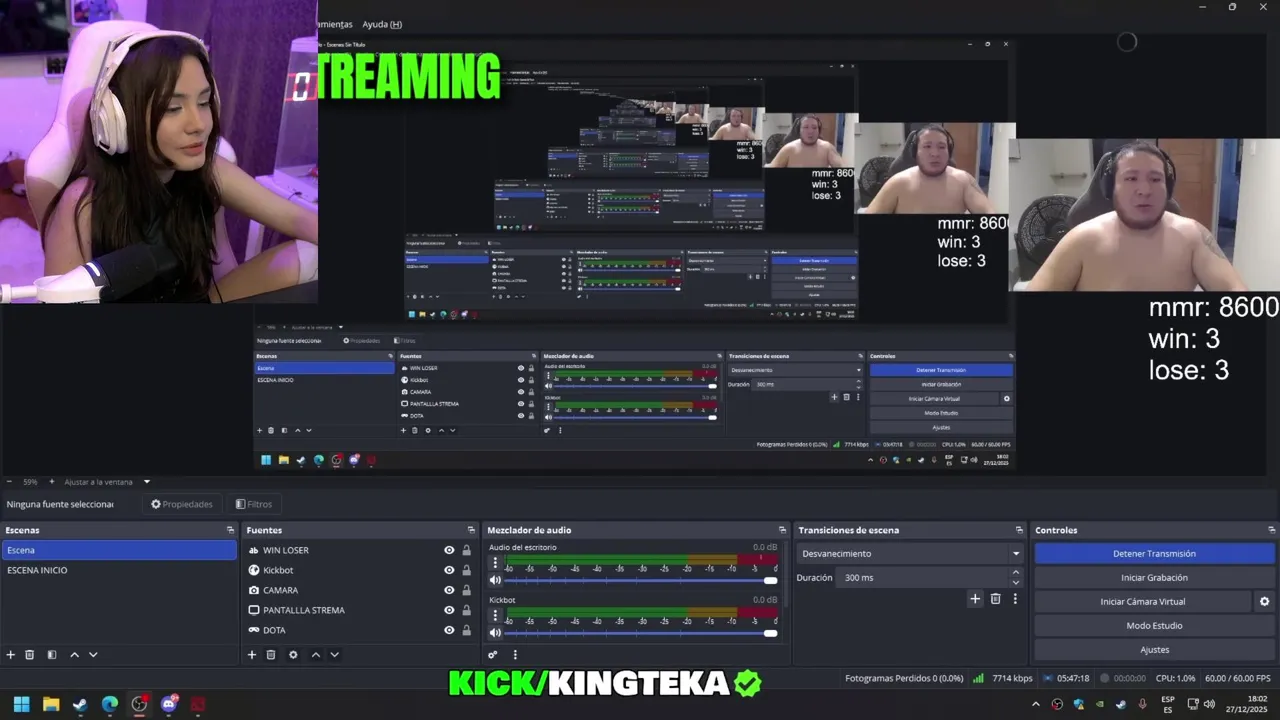Select ESCENA INICIO scene

pos(119,570)
